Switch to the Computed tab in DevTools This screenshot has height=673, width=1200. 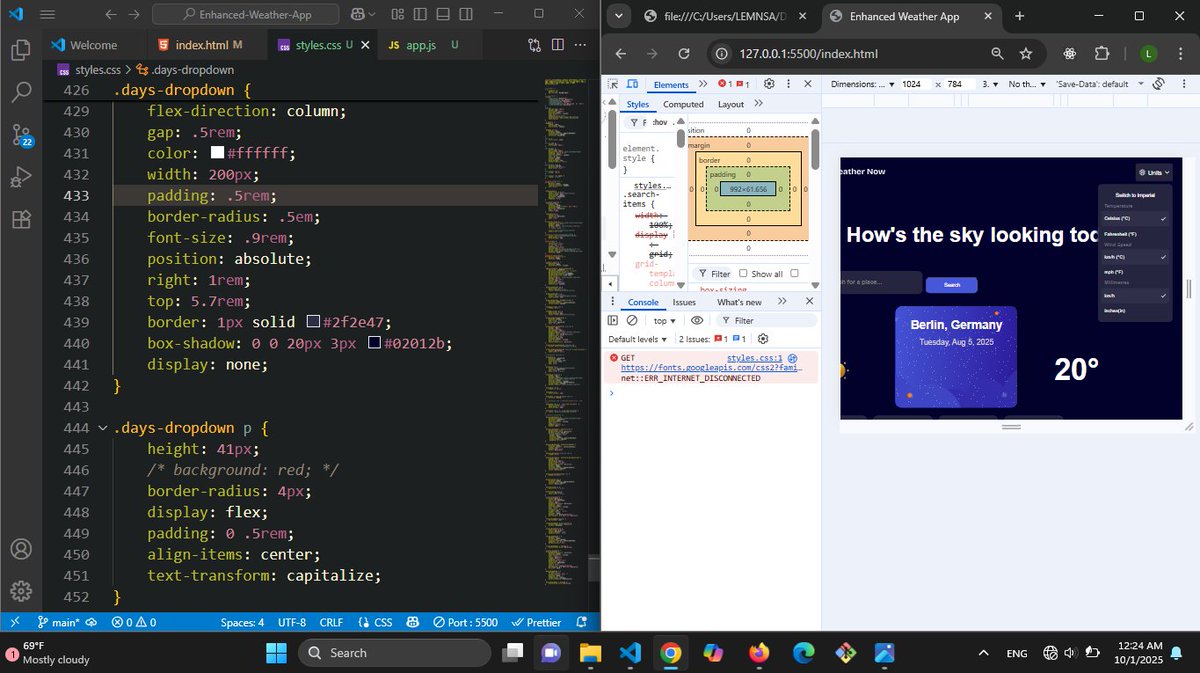684,103
